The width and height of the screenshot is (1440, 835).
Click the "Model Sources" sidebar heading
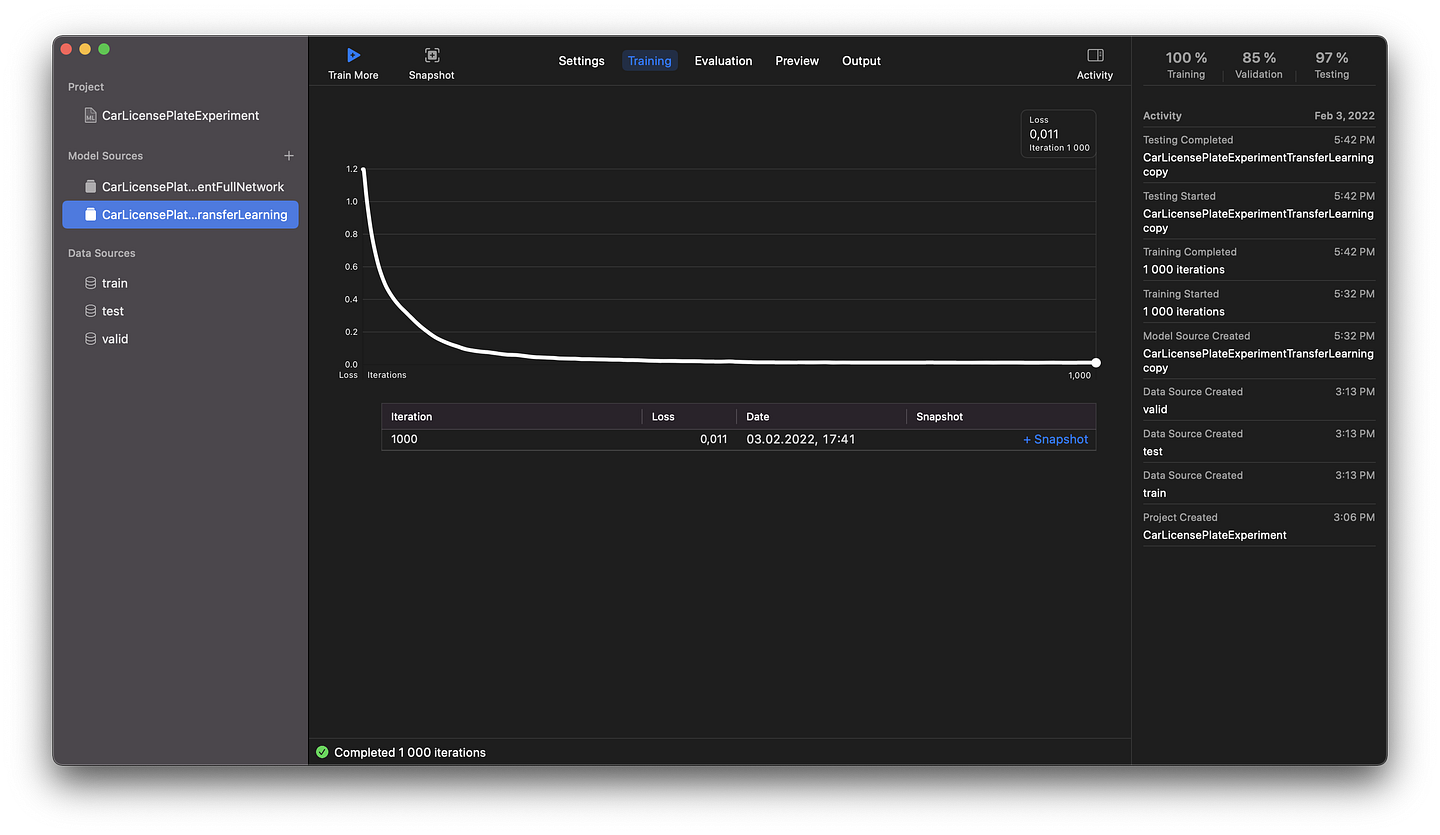(105, 156)
